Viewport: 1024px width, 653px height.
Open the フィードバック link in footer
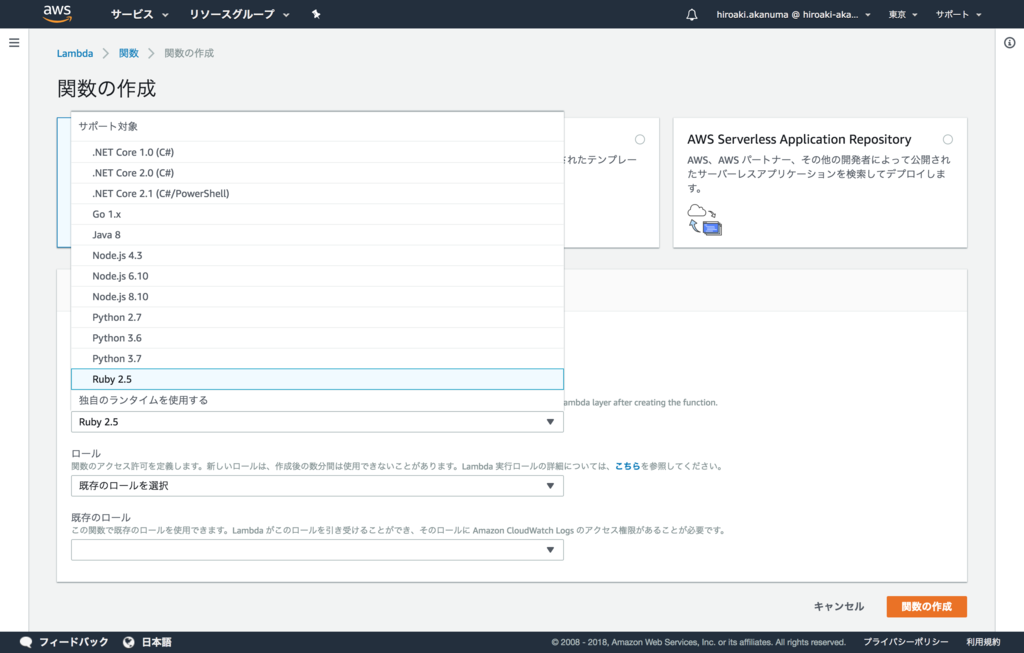pos(73,642)
